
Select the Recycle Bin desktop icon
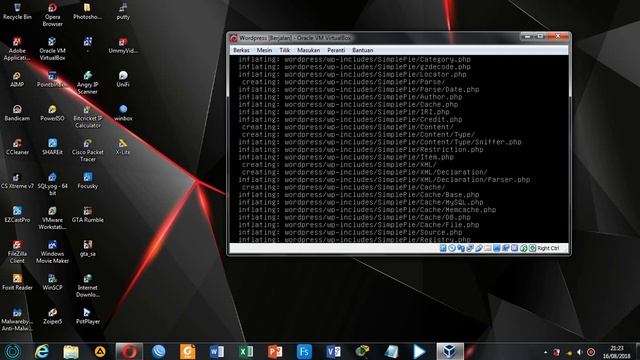[x=17, y=11]
